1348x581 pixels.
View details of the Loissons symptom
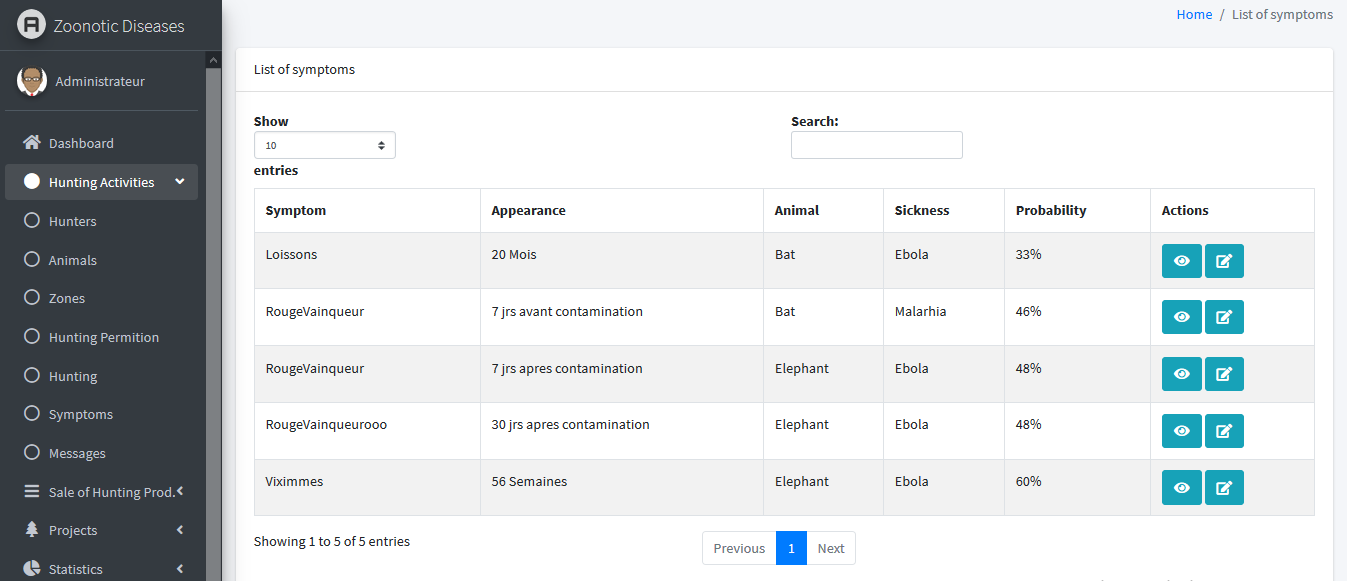(x=1181, y=261)
